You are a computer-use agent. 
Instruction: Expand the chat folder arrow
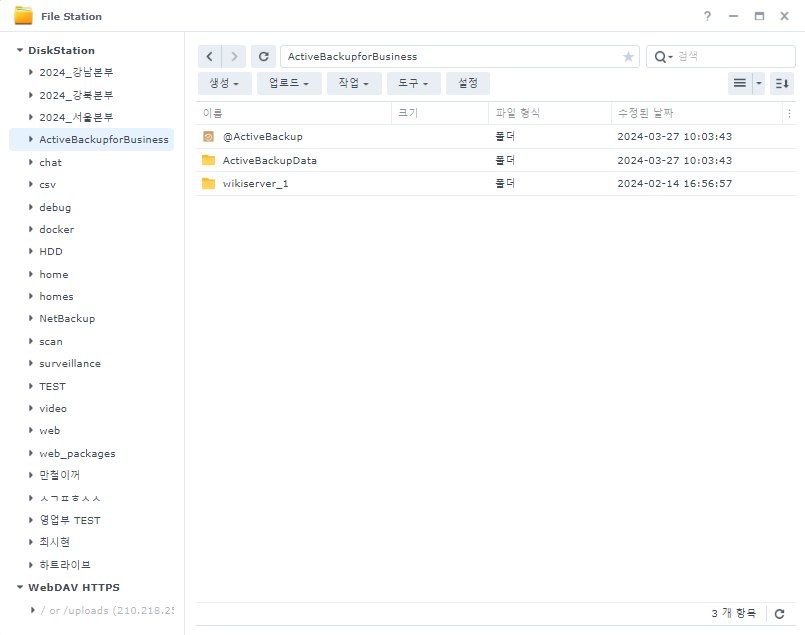click(x=31, y=162)
